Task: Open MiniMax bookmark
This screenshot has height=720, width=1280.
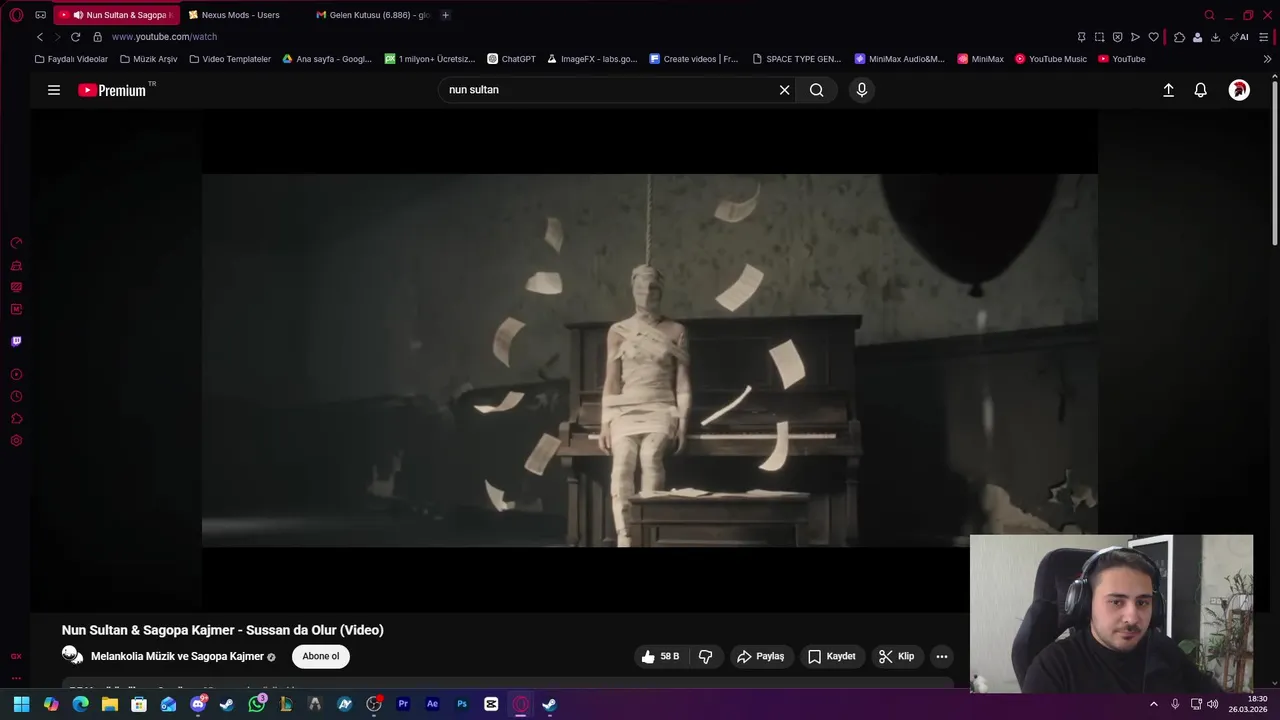Action: click(x=980, y=59)
